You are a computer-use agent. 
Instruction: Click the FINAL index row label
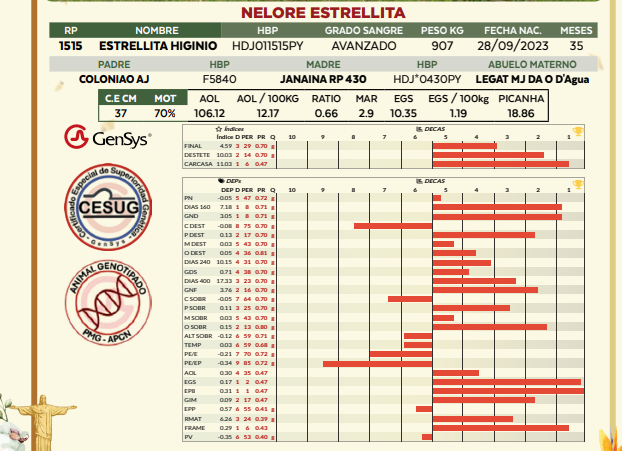(193, 146)
